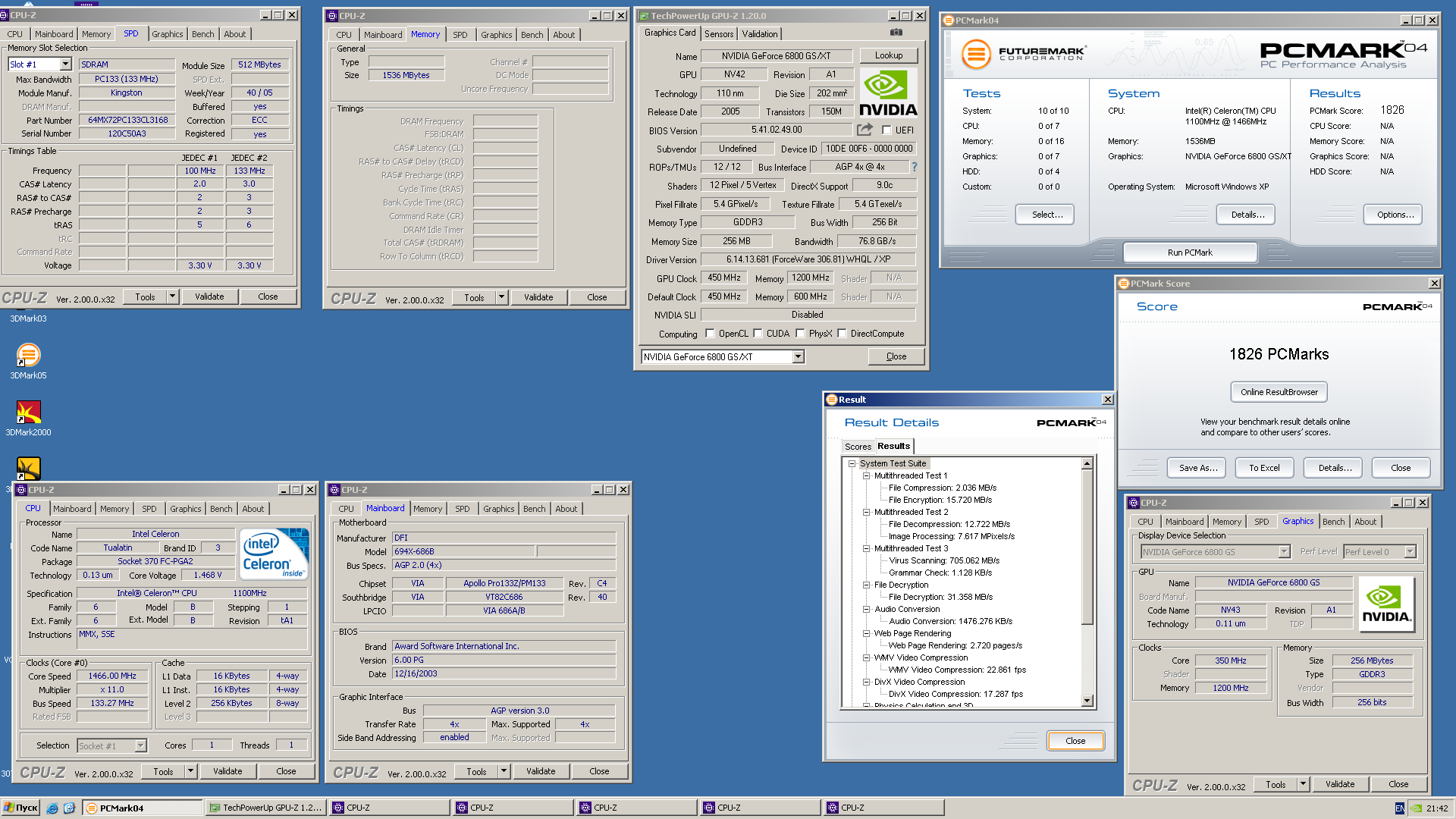Click the results tree scroll-down arrow
This screenshot has width=1456, height=819.
(1087, 701)
